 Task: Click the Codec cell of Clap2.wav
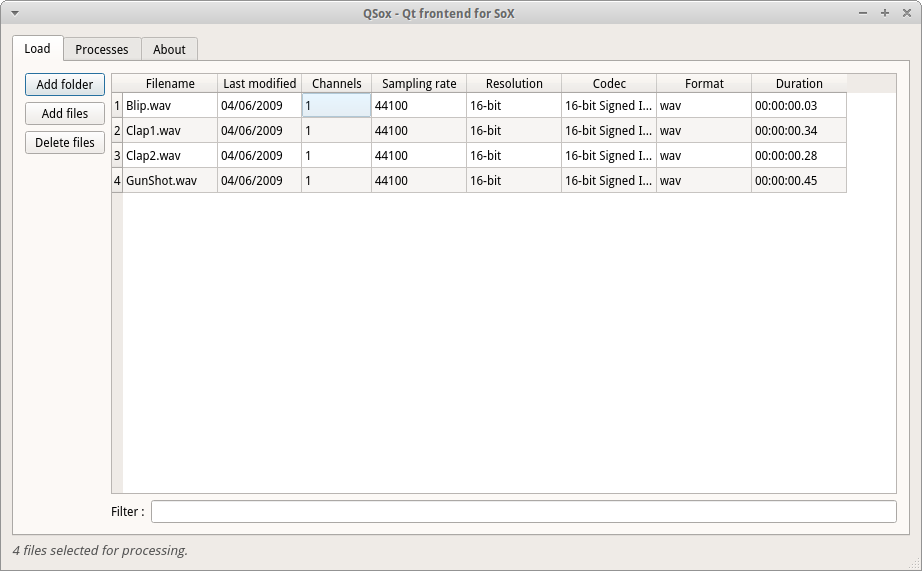(609, 156)
